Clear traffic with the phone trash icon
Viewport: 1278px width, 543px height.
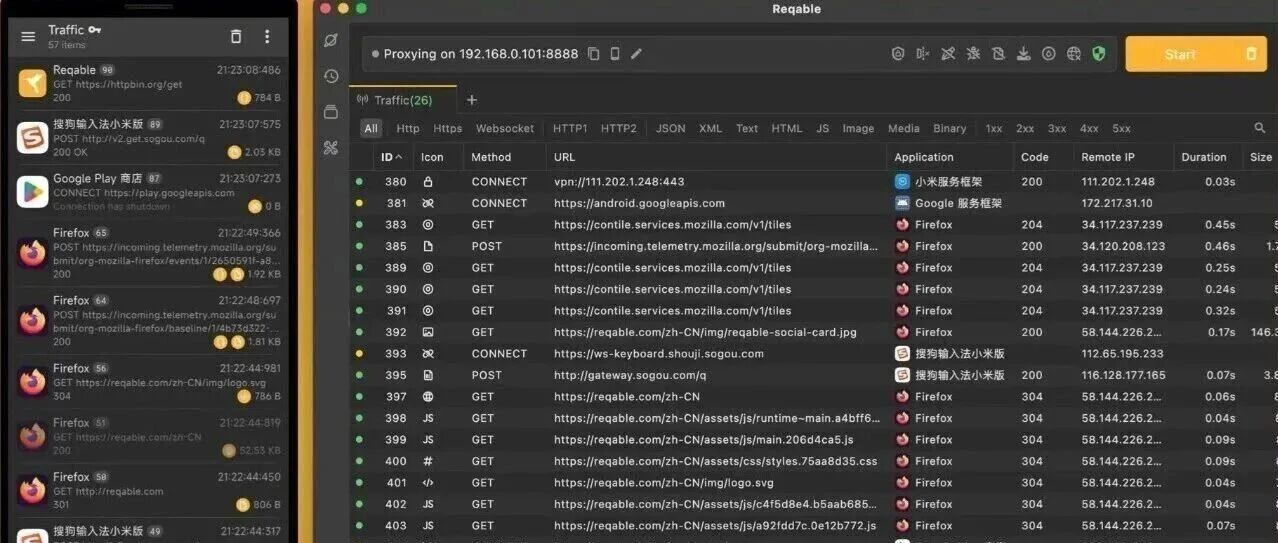tap(236, 36)
